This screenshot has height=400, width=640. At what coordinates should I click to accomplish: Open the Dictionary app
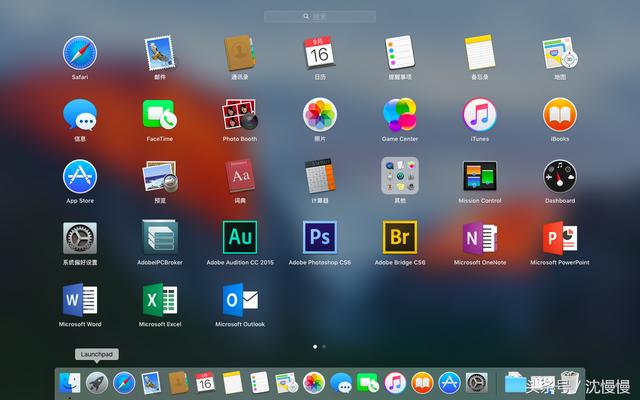(240, 177)
